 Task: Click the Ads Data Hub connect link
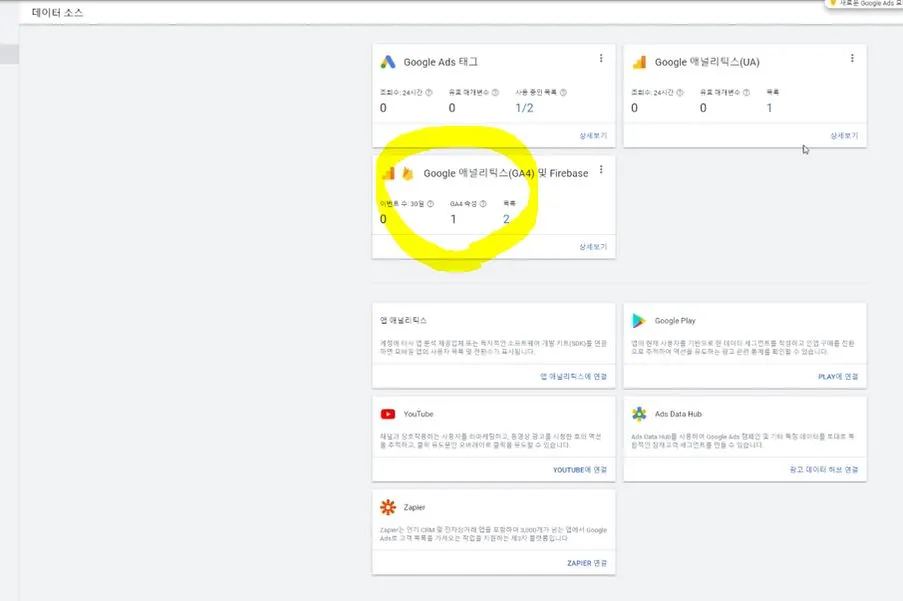click(x=824, y=470)
